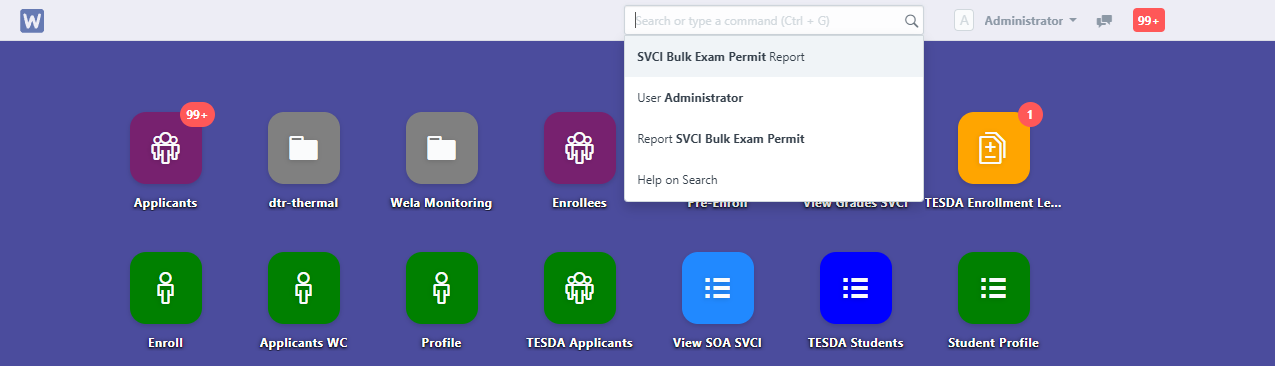
Task: Click the Administrator avatar icon
Action: click(x=964, y=20)
